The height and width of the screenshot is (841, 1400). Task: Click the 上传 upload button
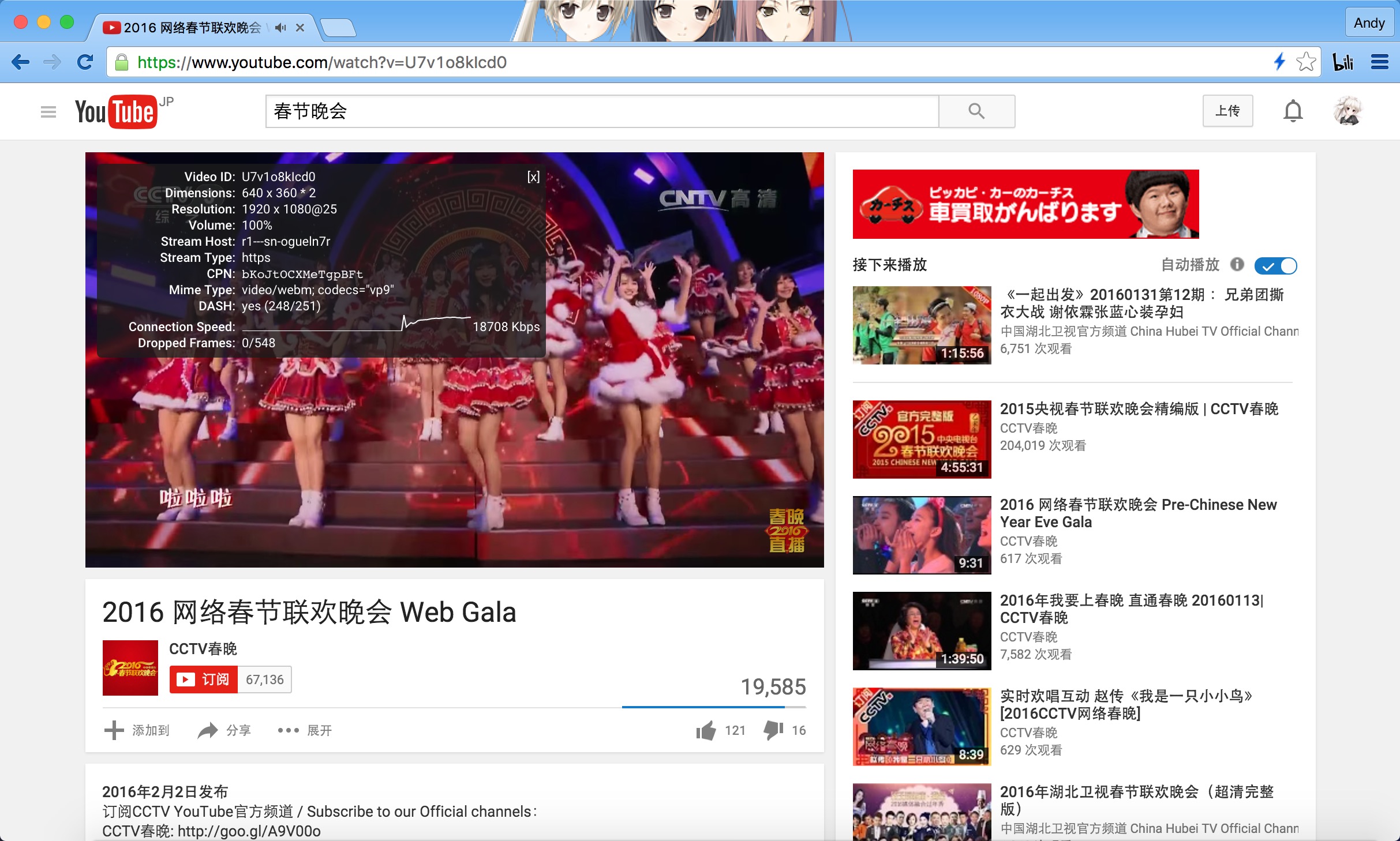(x=1227, y=111)
